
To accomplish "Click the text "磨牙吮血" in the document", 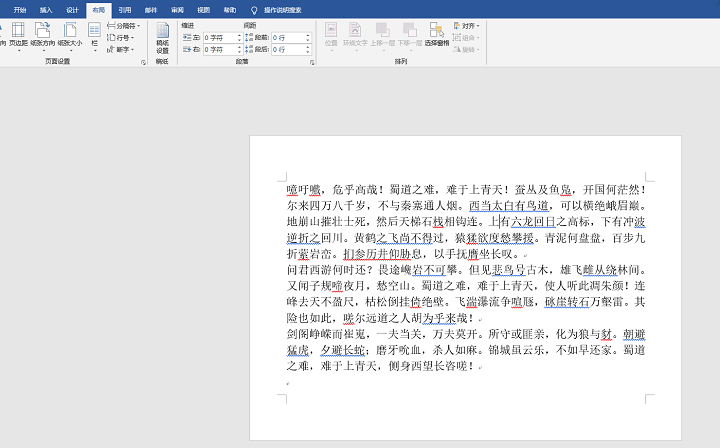I will (x=399, y=350).
